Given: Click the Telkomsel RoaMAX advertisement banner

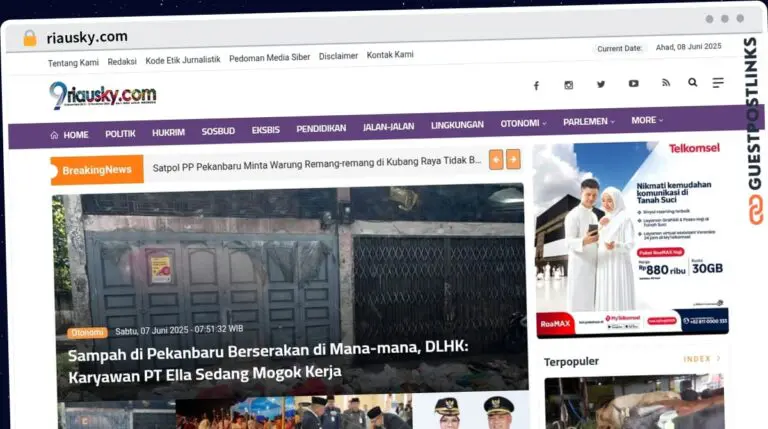Looking at the screenshot, I should [631, 240].
